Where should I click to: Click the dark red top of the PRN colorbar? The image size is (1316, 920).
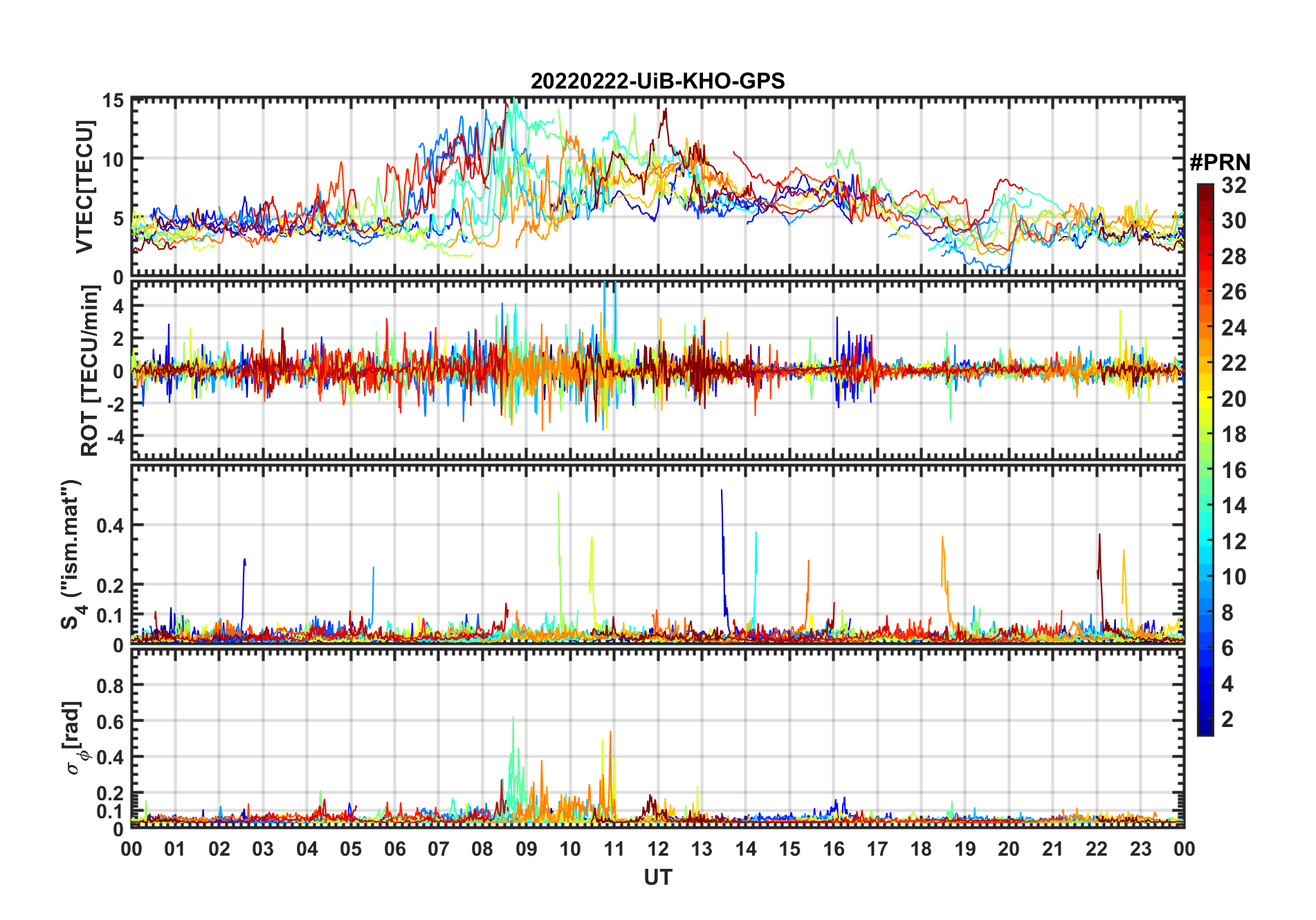click(x=1205, y=189)
